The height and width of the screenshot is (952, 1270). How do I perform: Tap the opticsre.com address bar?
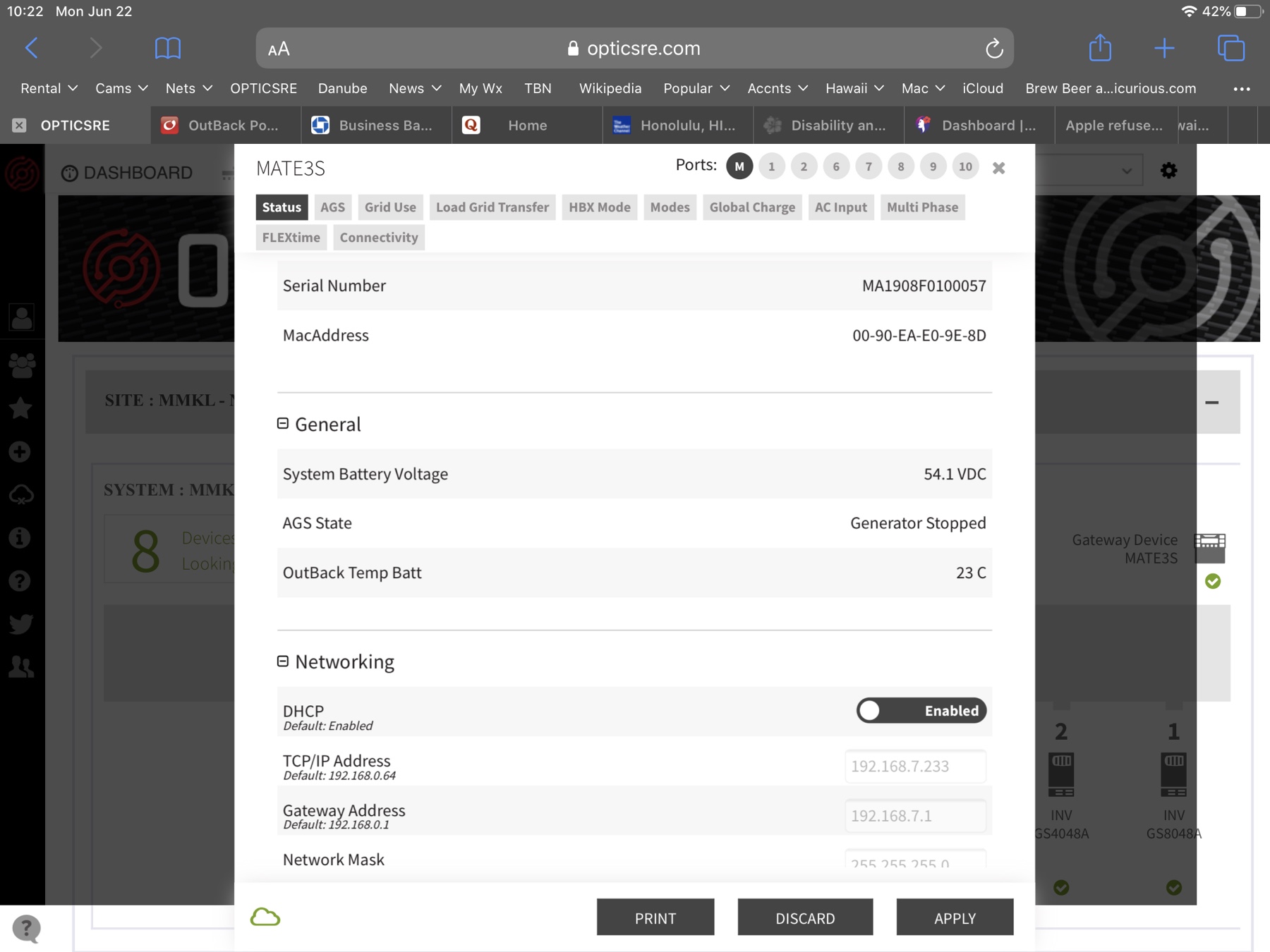(634, 48)
